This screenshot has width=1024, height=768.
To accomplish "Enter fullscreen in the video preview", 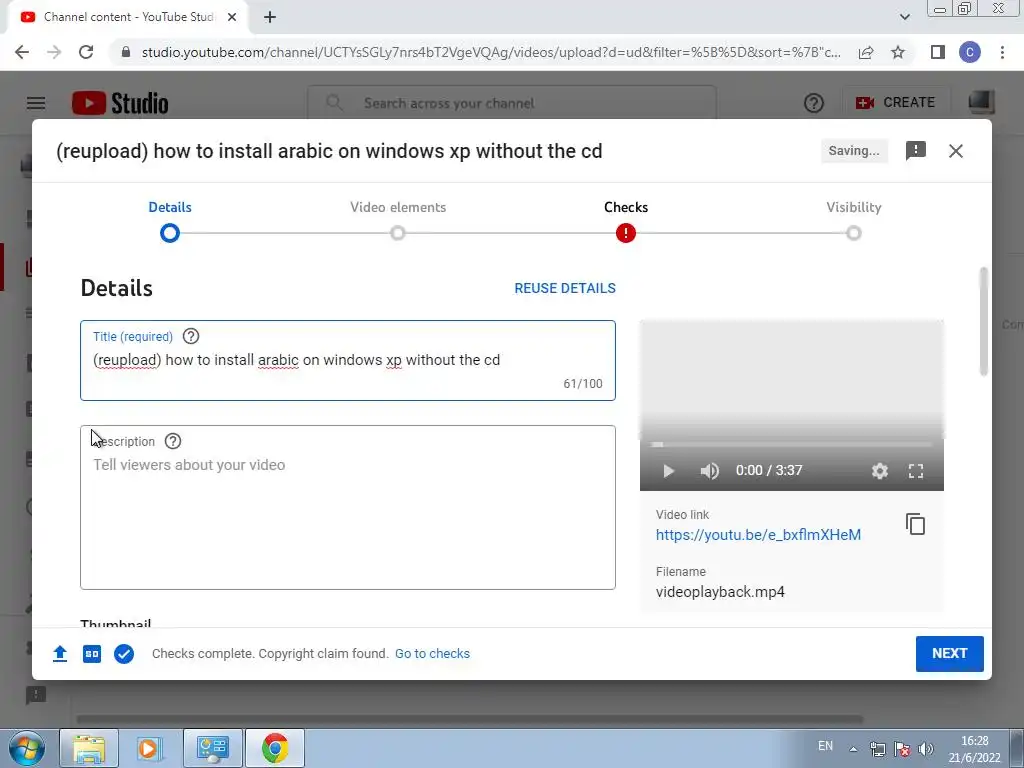I will click(916, 471).
